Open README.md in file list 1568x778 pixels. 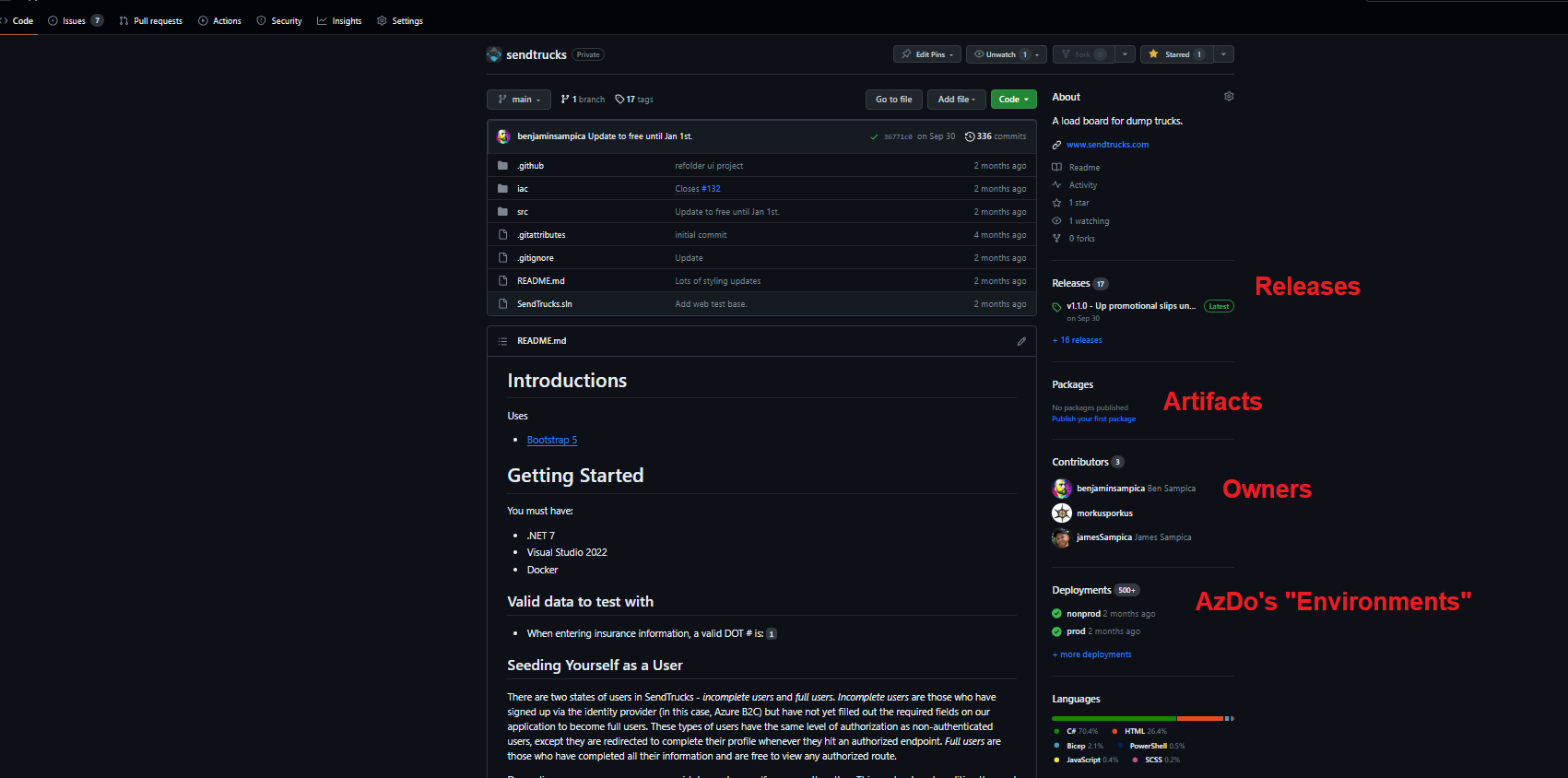tap(541, 281)
